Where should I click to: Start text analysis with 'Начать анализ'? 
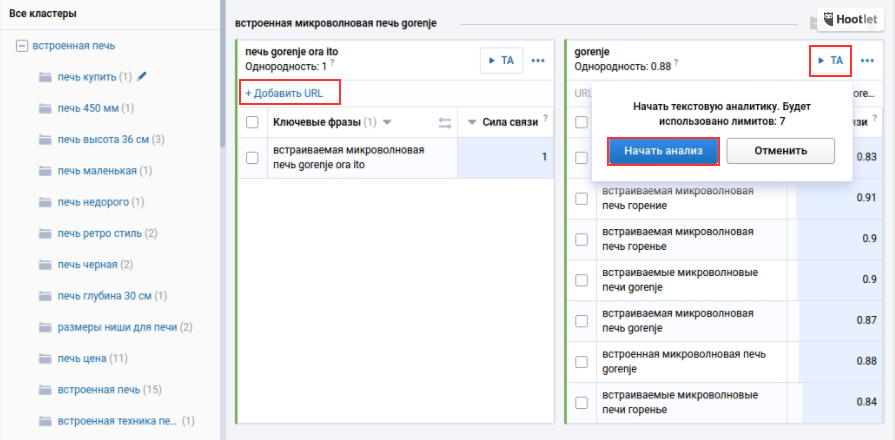663,151
